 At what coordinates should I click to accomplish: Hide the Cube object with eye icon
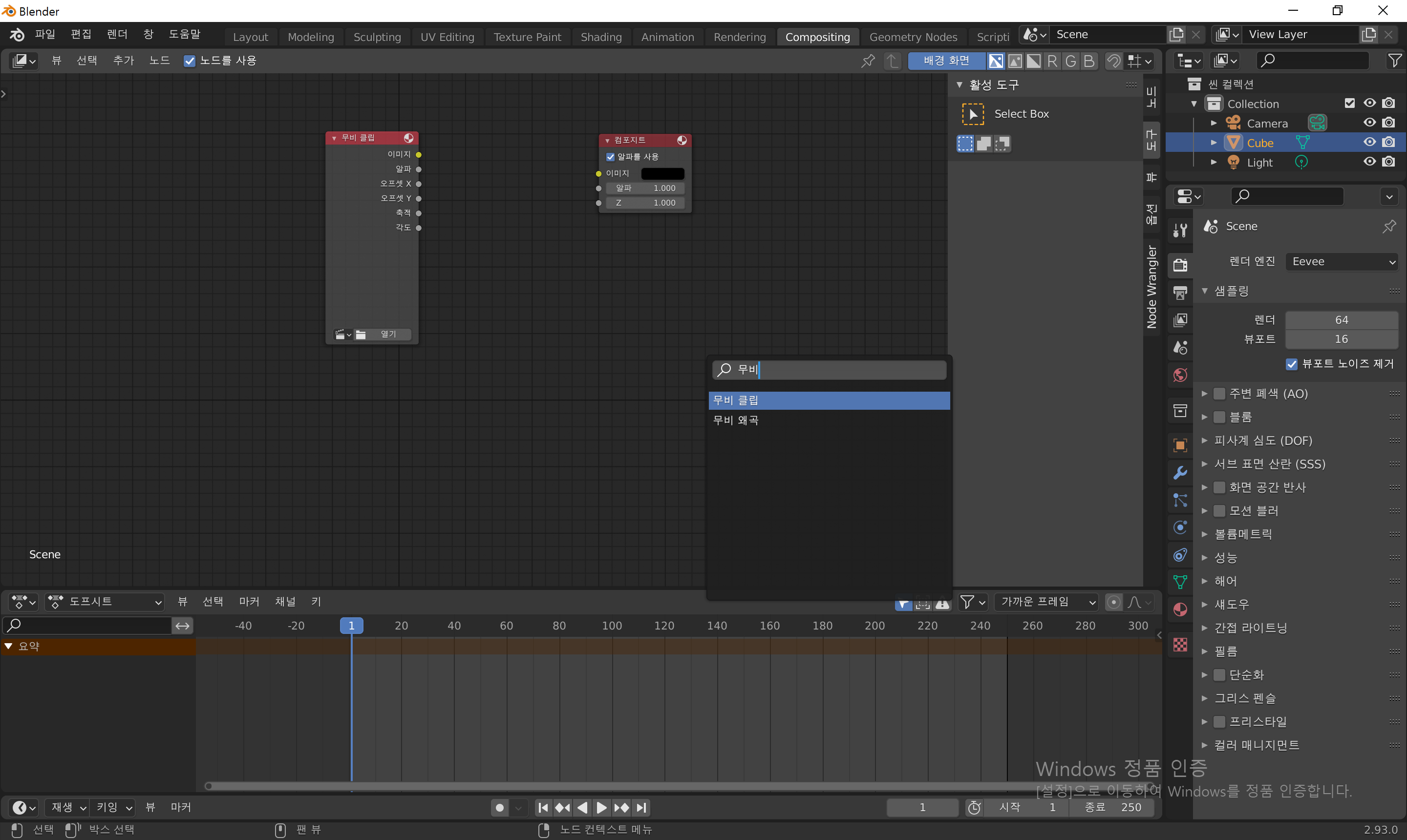pos(1369,142)
